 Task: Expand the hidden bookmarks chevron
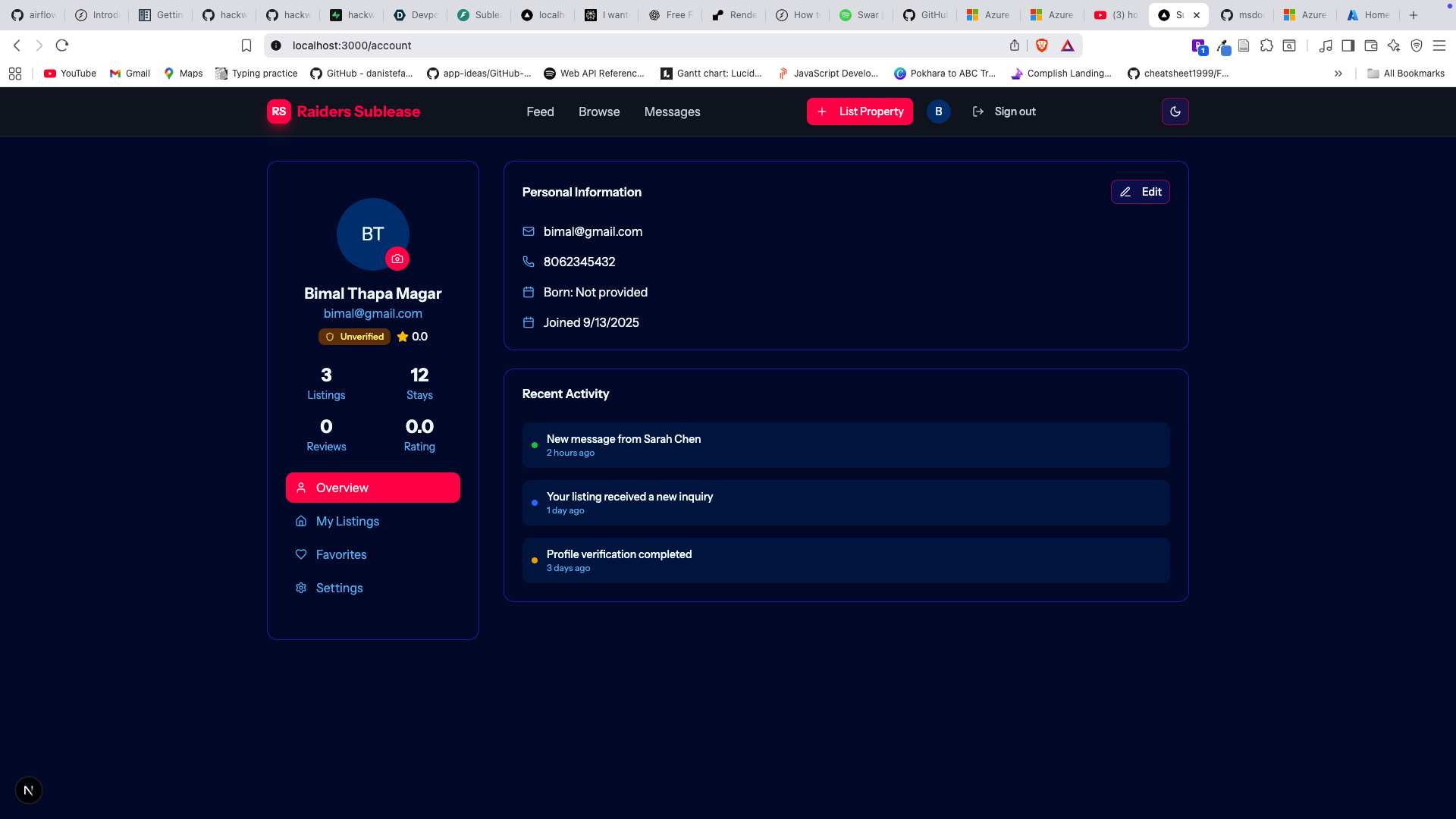pyautogui.click(x=1338, y=74)
